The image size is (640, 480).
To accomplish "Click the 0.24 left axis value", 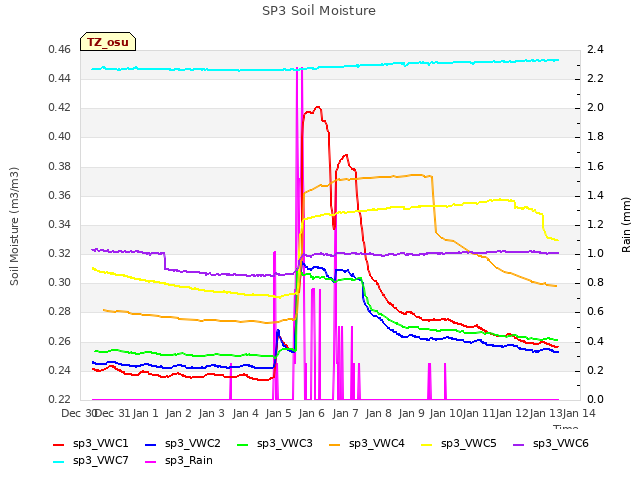I will [60, 371].
